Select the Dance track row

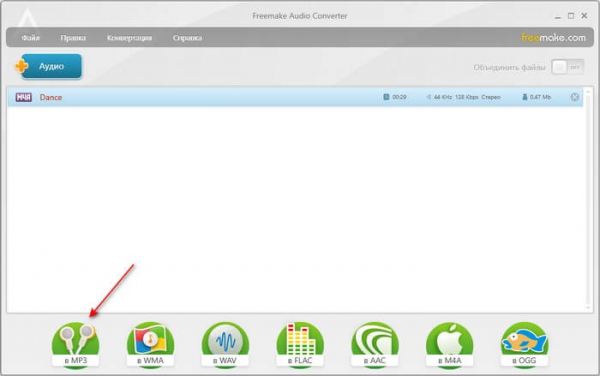click(295, 97)
